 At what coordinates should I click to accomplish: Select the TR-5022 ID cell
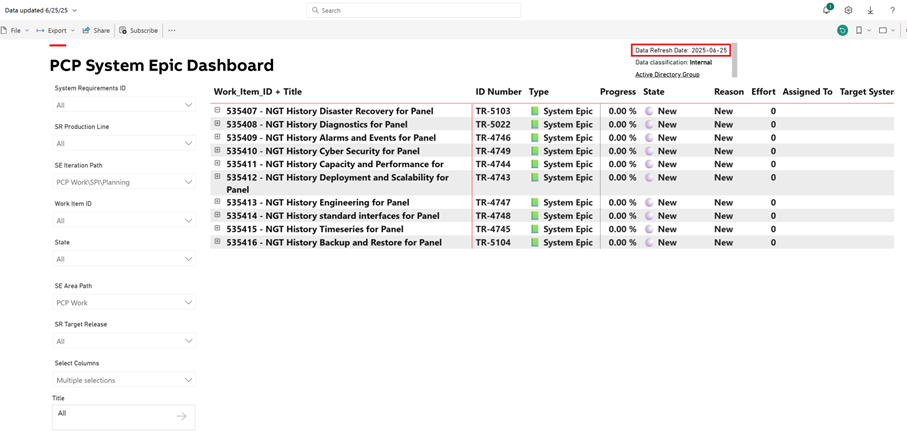coord(493,124)
